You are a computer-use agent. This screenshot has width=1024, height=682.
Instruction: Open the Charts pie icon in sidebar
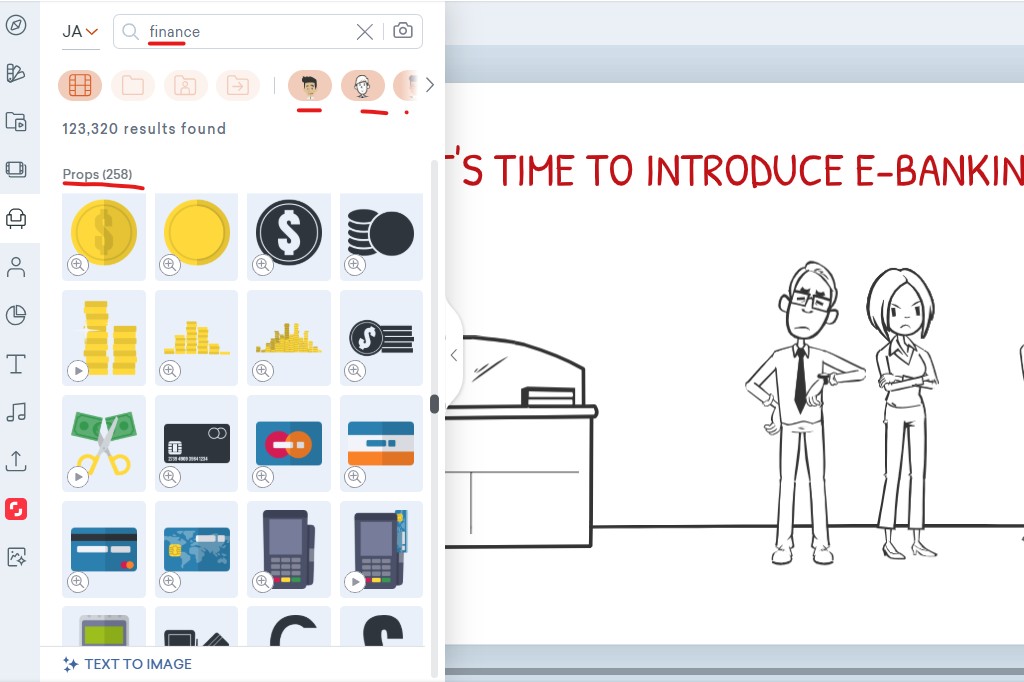(16, 315)
